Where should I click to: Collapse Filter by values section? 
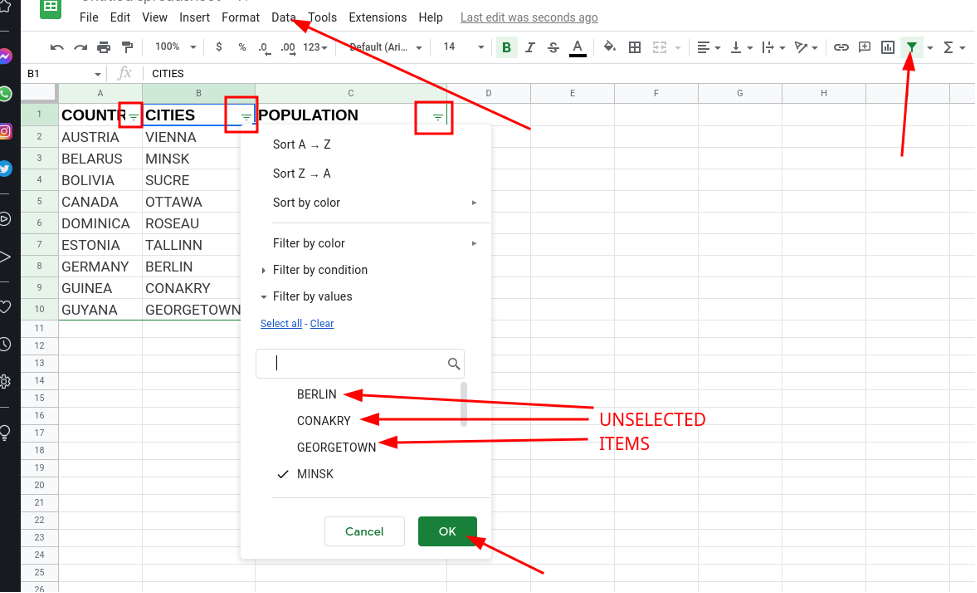(x=366, y=296)
